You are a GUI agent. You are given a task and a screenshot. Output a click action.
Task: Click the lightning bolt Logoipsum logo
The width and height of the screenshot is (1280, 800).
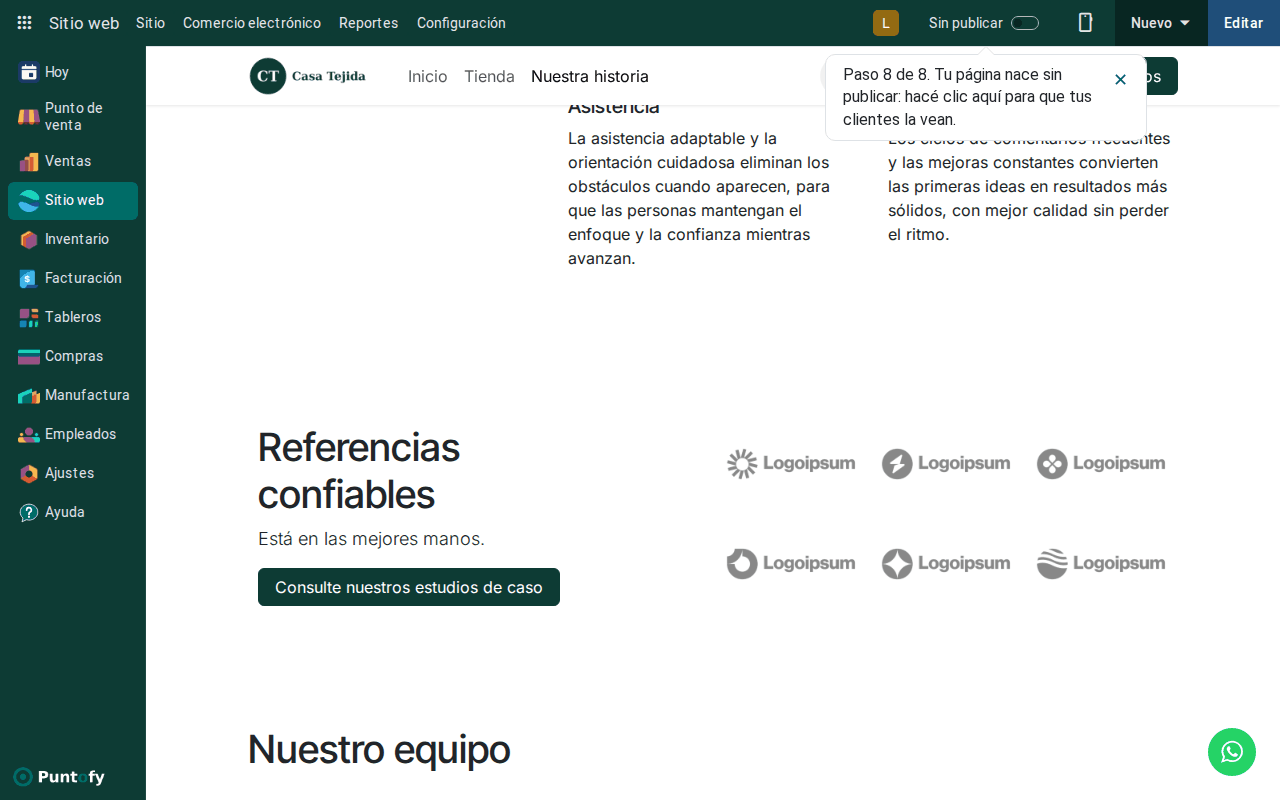(x=946, y=464)
